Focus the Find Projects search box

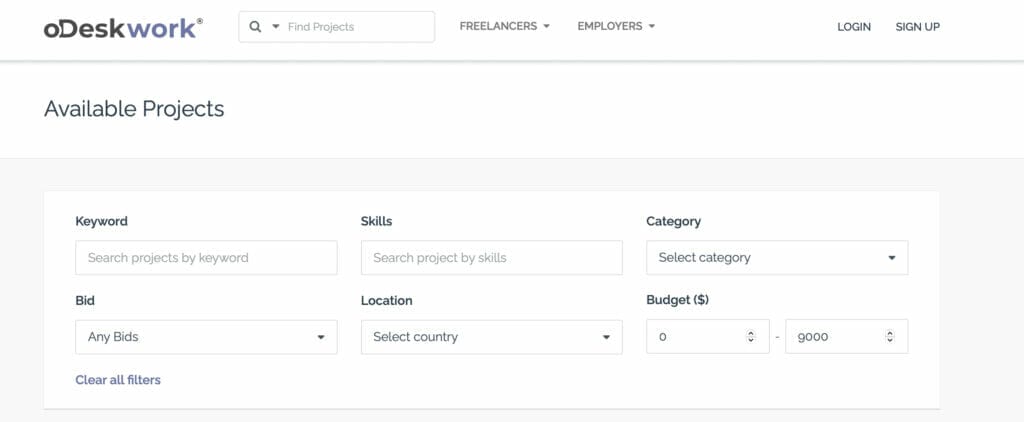(336, 27)
